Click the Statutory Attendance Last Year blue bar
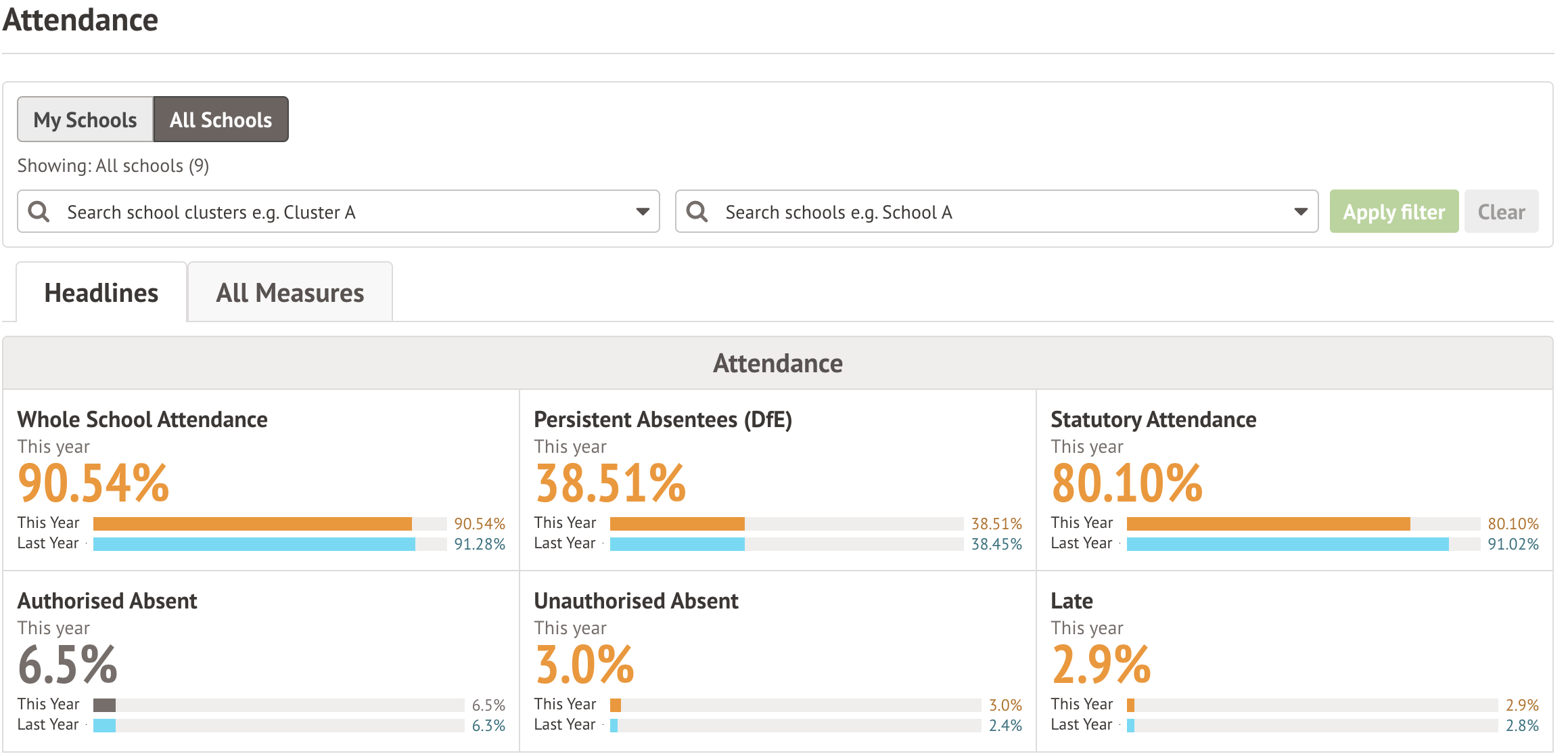 pyautogui.click(x=1287, y=544)
